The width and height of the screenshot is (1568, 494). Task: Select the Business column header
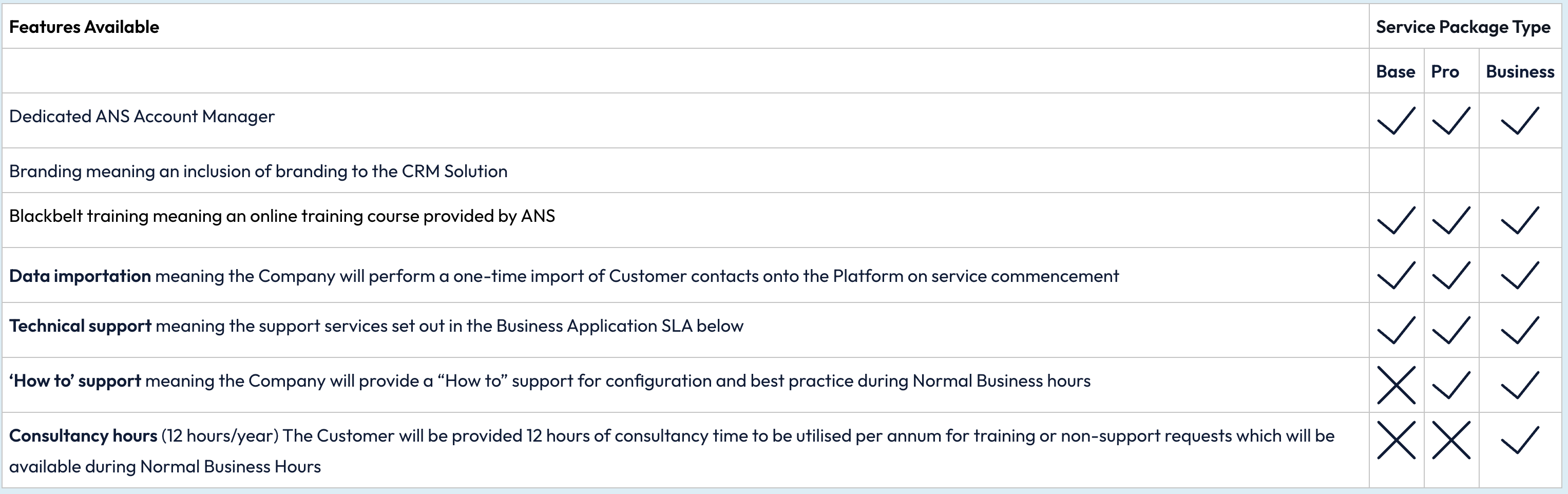(x=1520, y=71)
